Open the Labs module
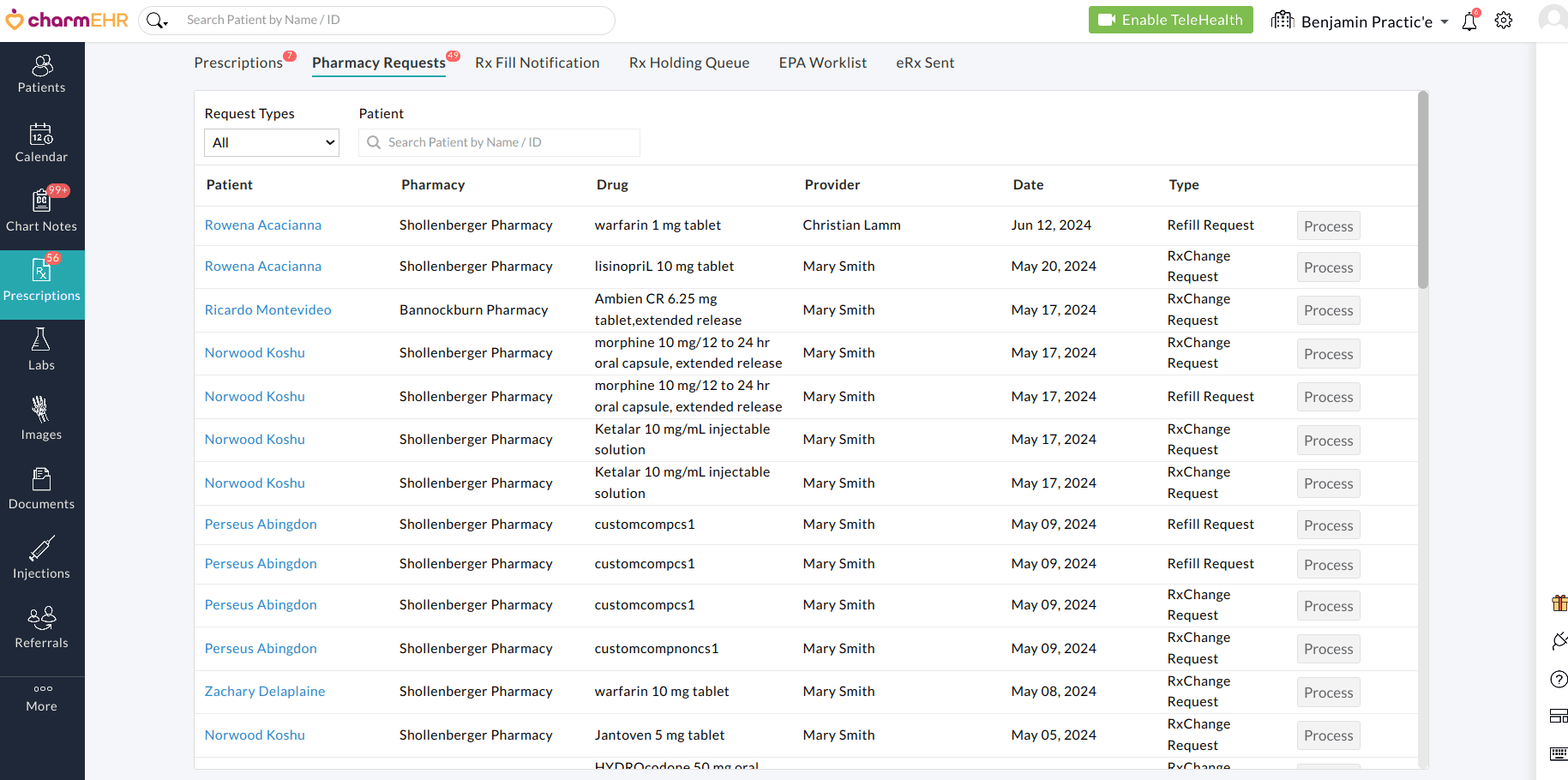The width and height of the screenshot is (1568, 780). (41, 351)
